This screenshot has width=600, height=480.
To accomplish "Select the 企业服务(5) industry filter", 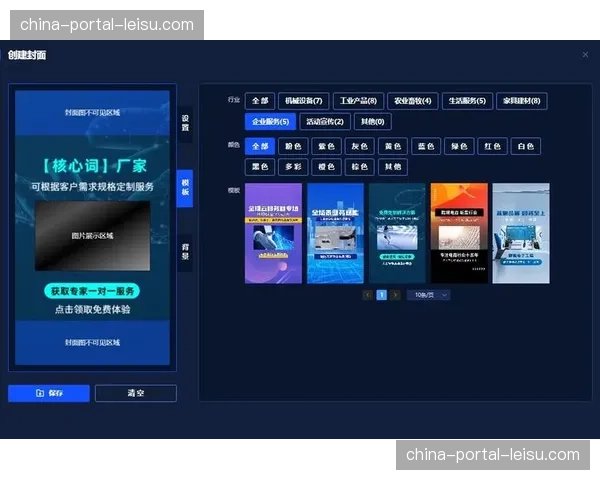I will [x=271, y=122].
